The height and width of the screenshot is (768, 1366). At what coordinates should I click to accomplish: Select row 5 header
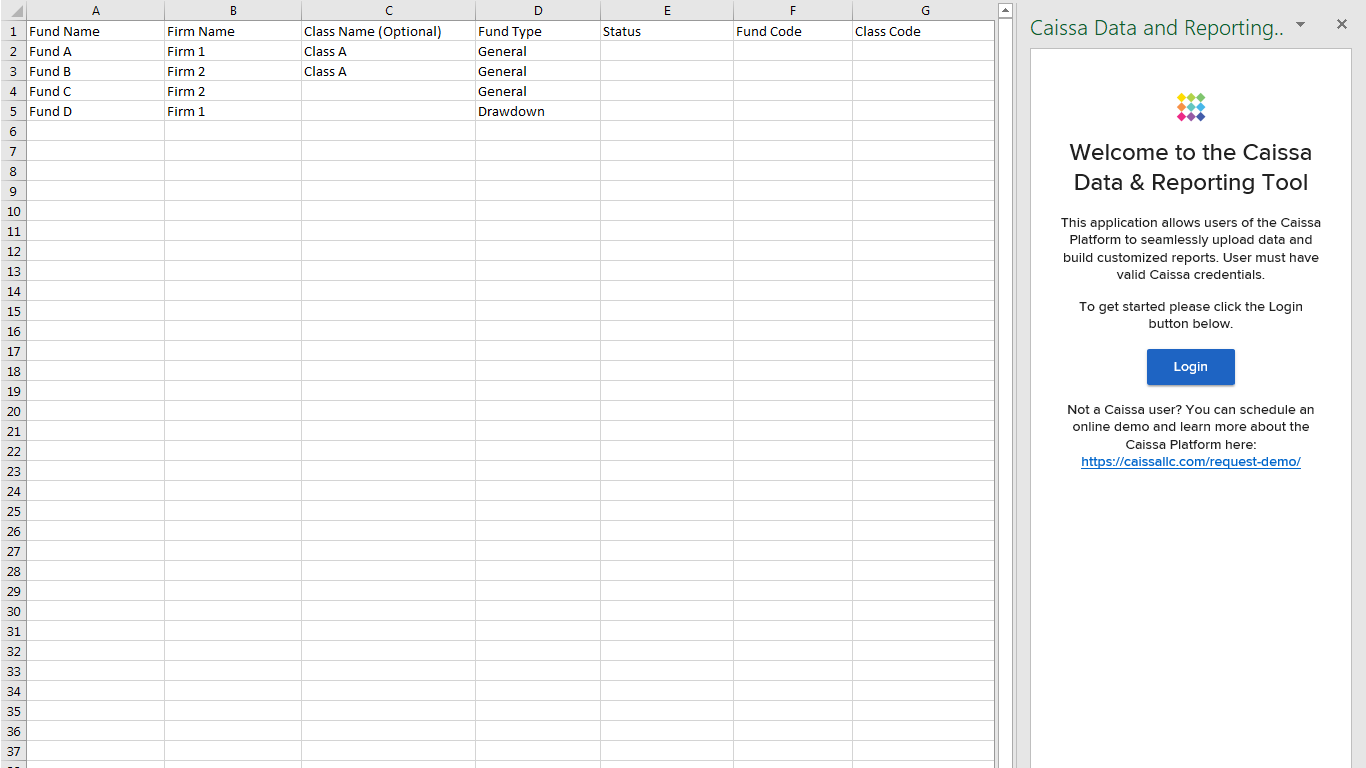[x=13, y=111]
